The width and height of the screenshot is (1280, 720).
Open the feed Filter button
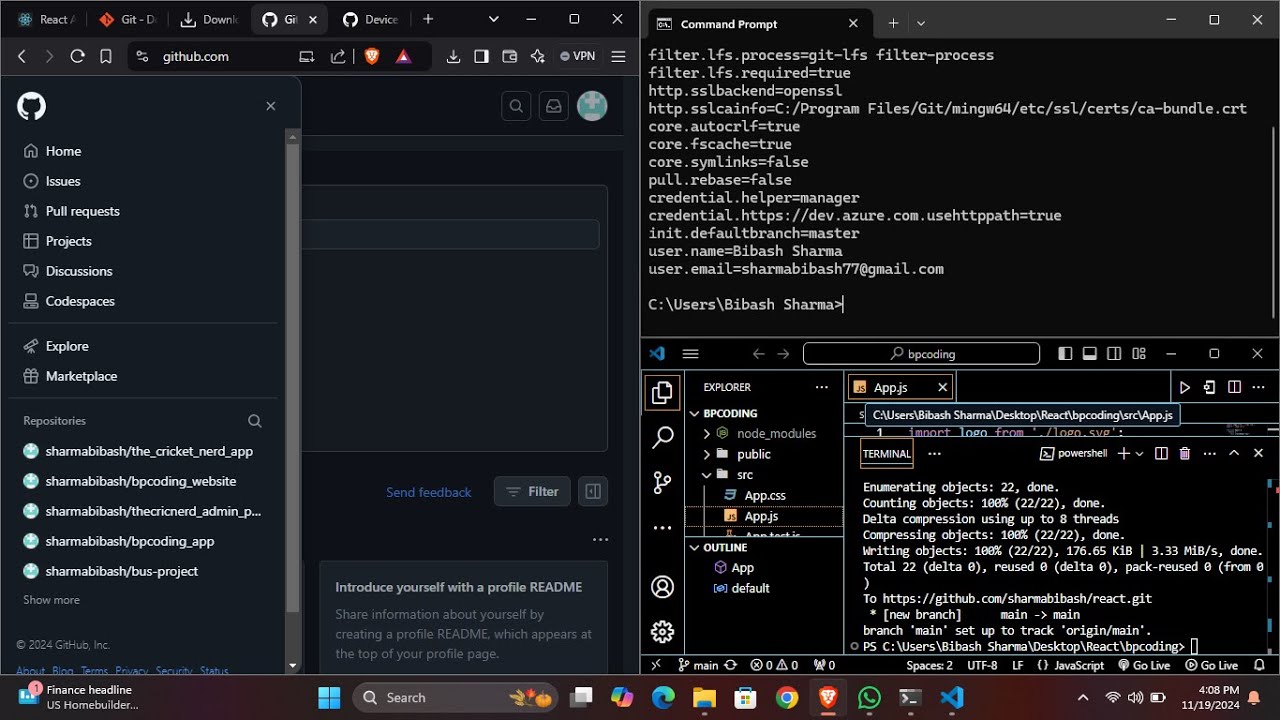click(532, 491)
